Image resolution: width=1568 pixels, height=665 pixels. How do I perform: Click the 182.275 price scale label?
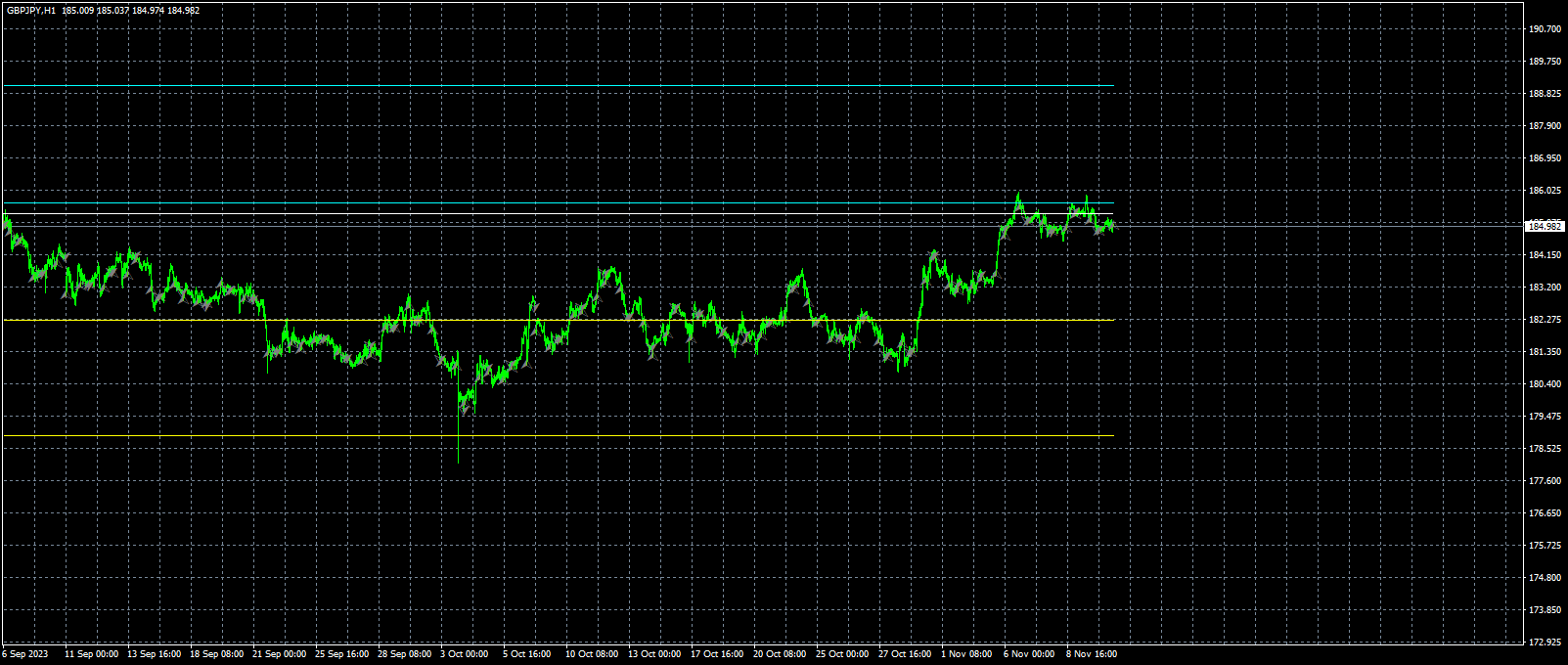(1545, 320)
